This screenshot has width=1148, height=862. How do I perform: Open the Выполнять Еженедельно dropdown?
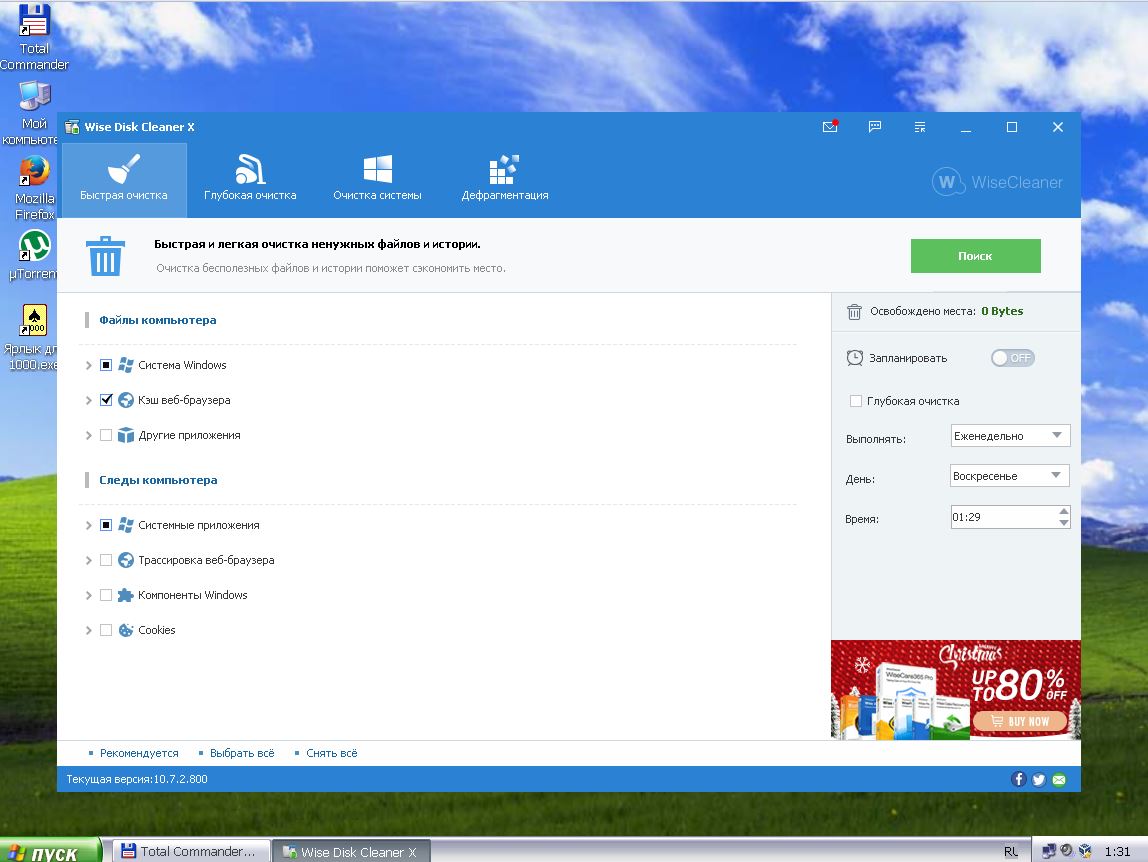(1010, 436)
